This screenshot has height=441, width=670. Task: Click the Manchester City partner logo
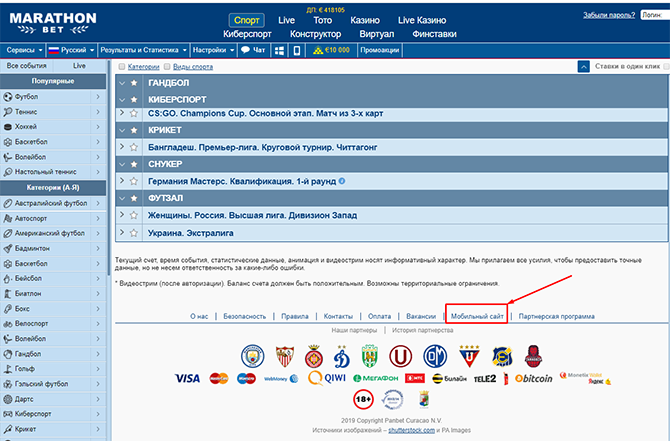click(251, 354)
